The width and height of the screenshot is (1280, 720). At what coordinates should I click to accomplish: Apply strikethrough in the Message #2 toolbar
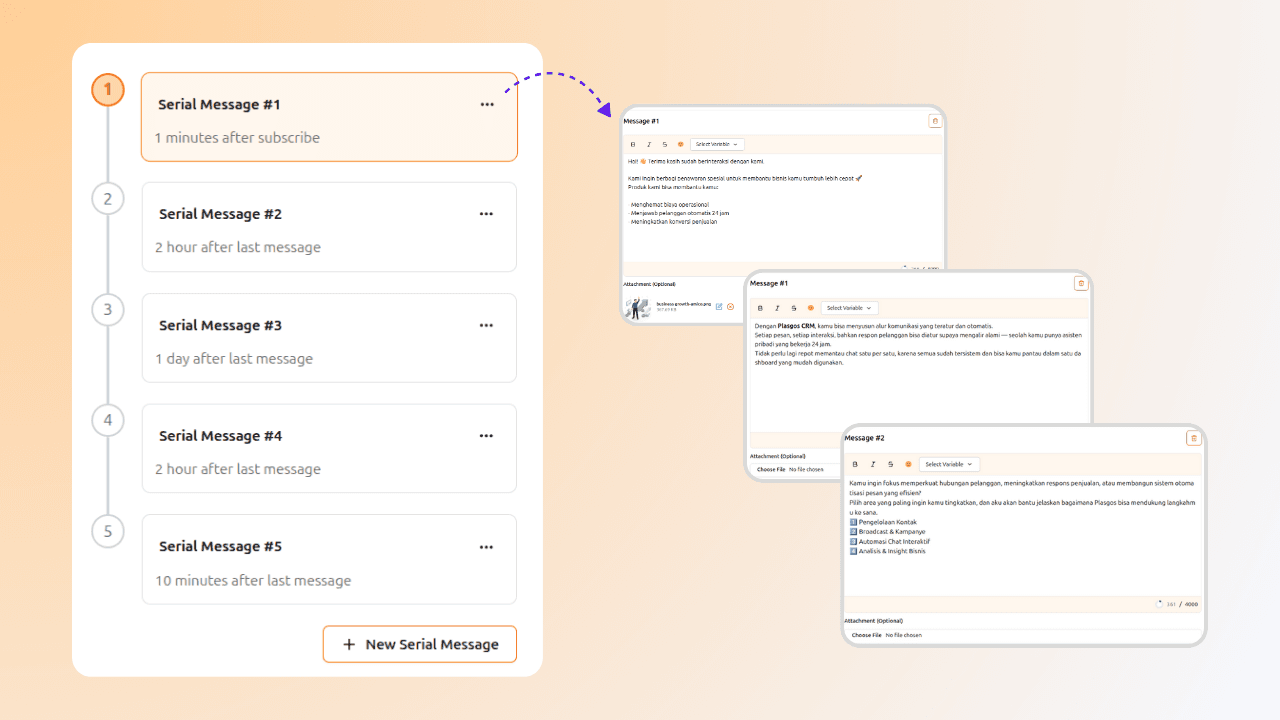tap(890, 464)
